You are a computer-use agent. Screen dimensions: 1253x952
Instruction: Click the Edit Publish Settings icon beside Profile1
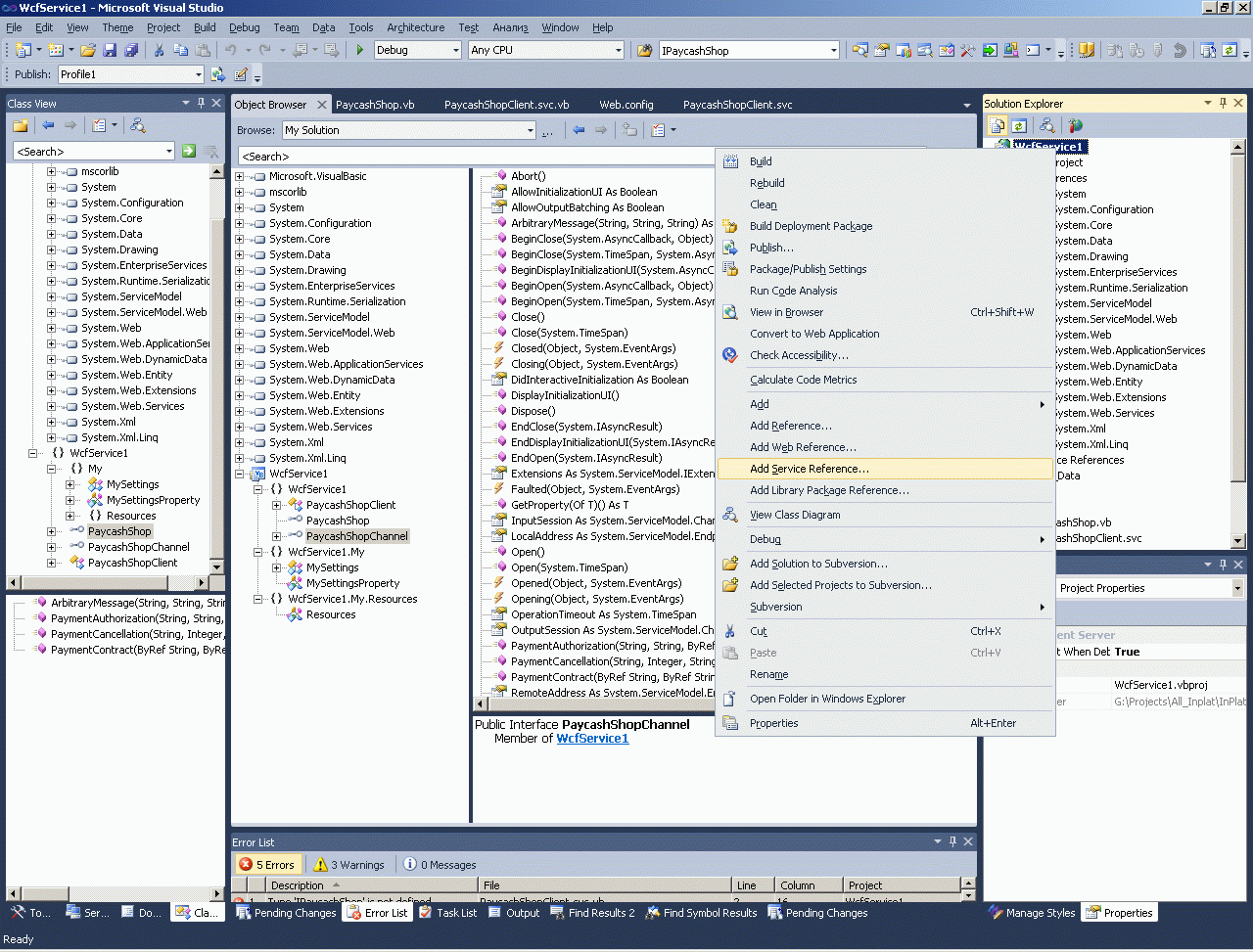(241, 74)
